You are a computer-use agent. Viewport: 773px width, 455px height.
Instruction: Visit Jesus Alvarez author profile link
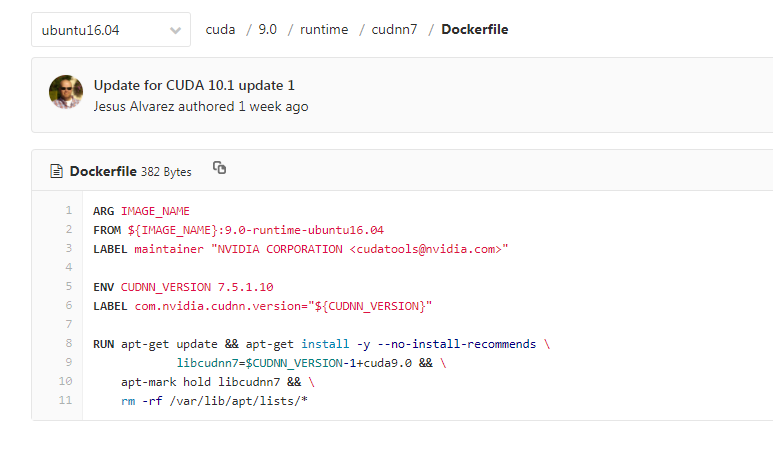164,106
